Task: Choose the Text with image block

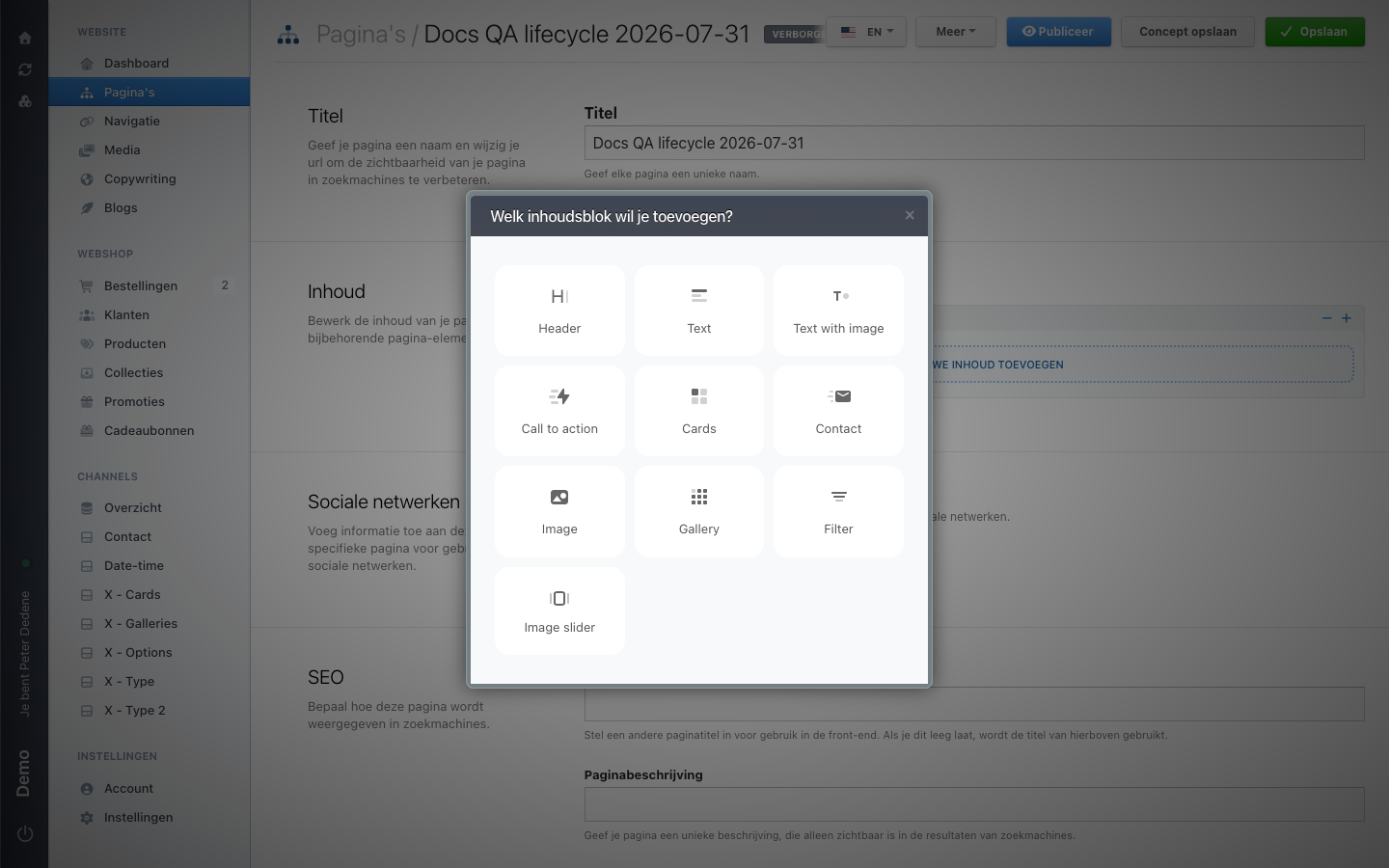Action: point(838,311)
